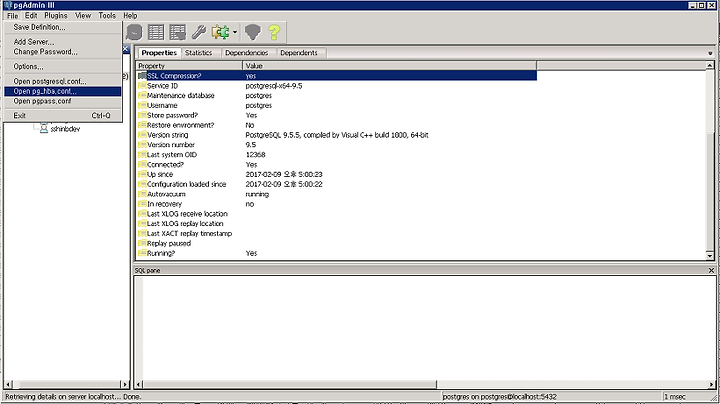
Task: Open the tab list dropdown arrow
Action: [x=710, y=53]
